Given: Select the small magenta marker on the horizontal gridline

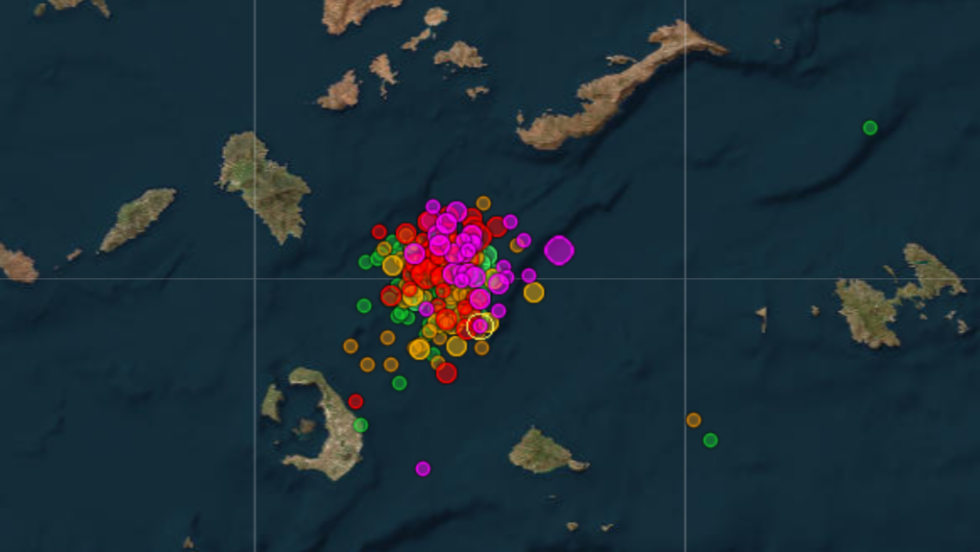Looking at the screenshot, I should pos(529,275).
